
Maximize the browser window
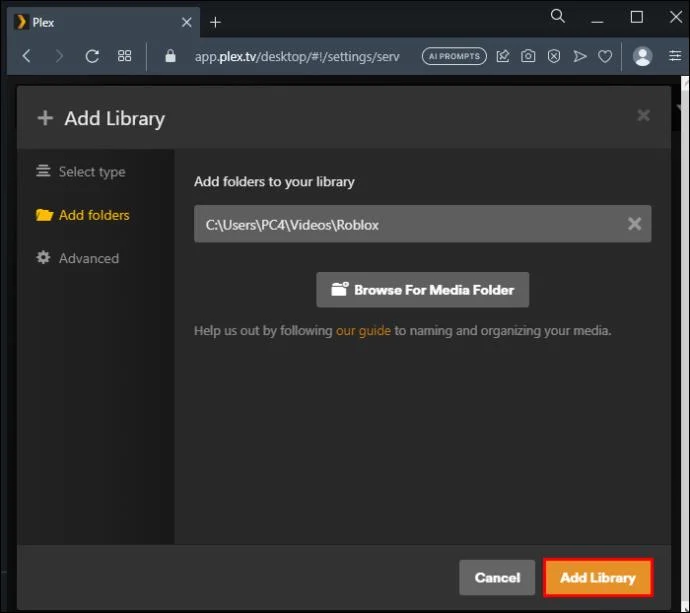coord(636,17)
